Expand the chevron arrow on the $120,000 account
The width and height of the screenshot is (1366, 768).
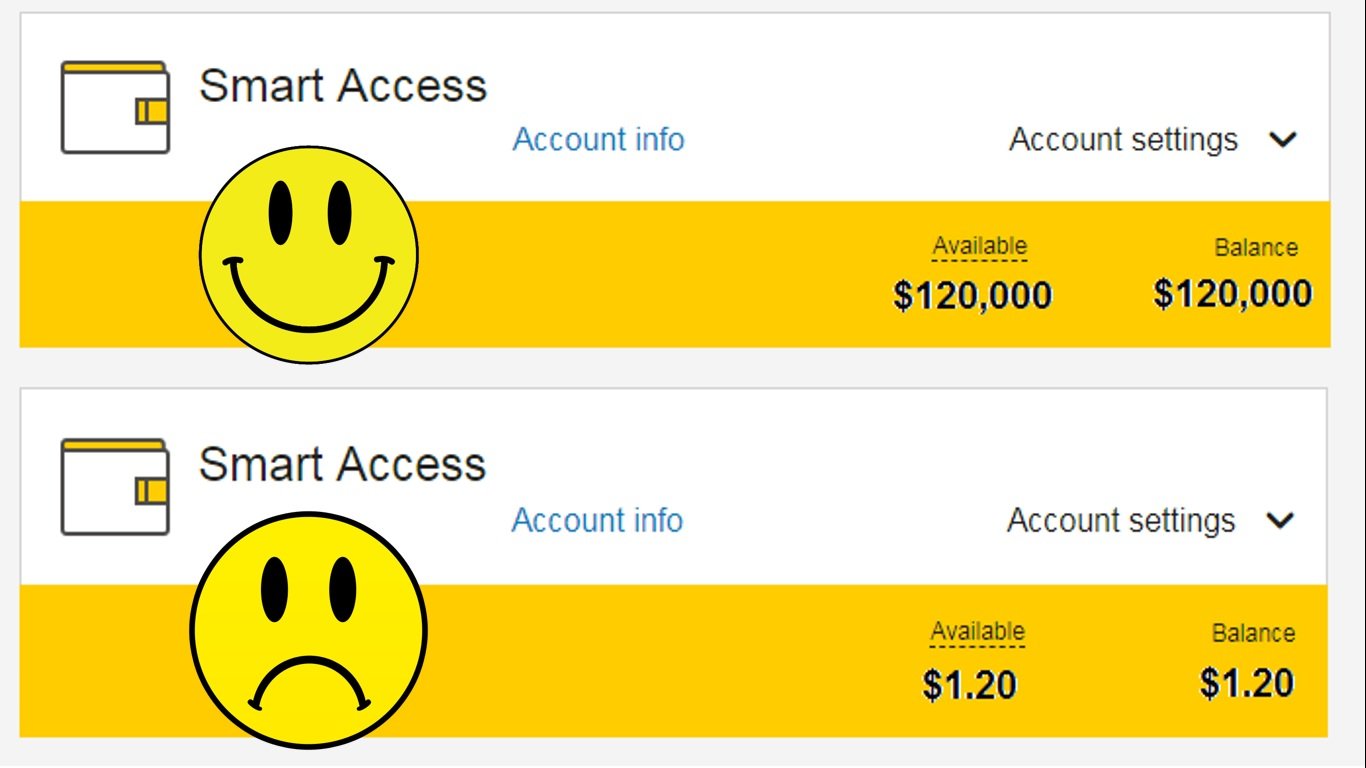click(1283, 140)
